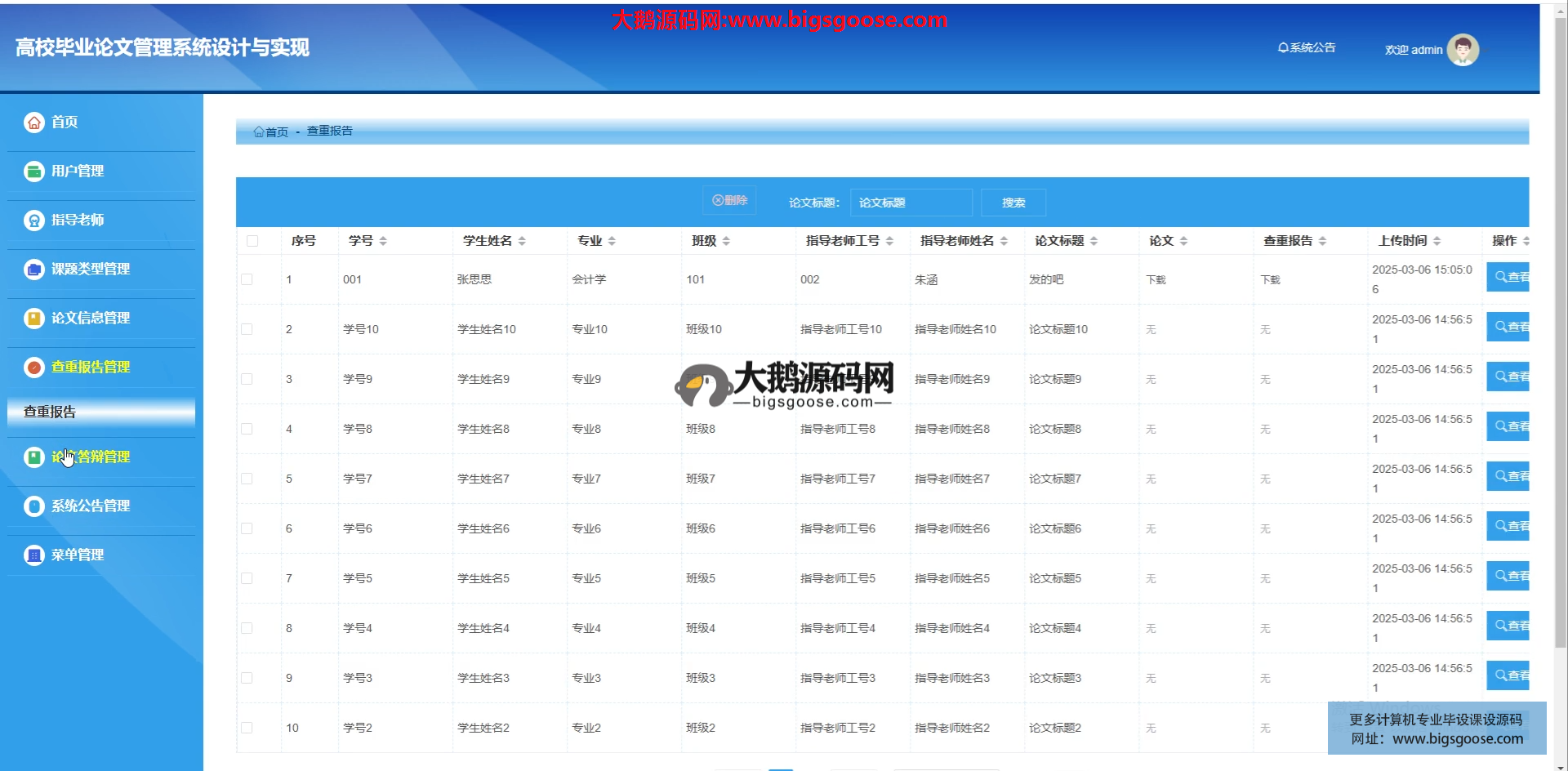Focus the 论文标题 search input field
Viewport: 1568px width, 771px height.
(911, 203)
